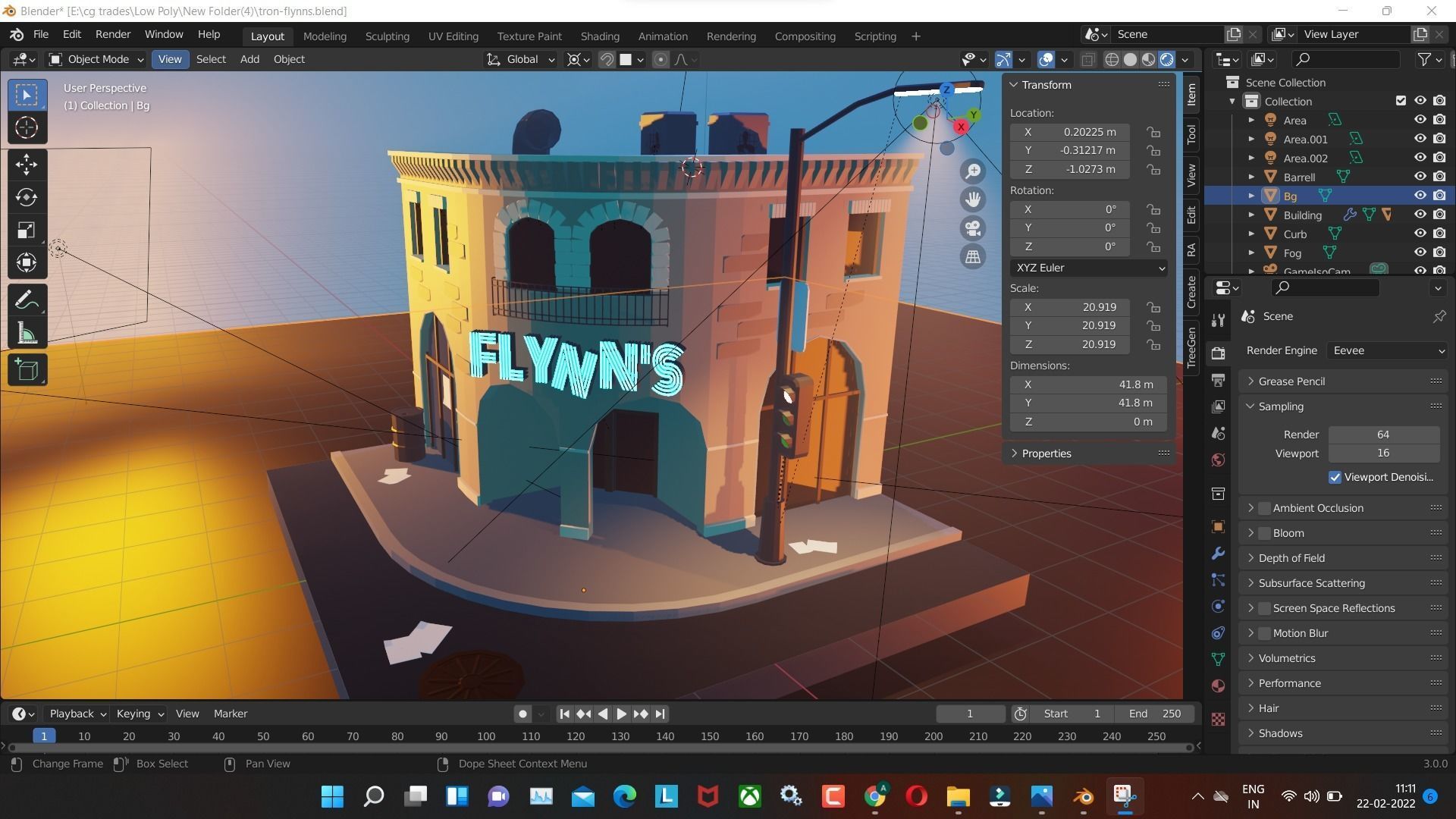The width and height of the screenshot is (1456, 819).
Task: Open the timeline Marker menu
Action: pos(231,714)
